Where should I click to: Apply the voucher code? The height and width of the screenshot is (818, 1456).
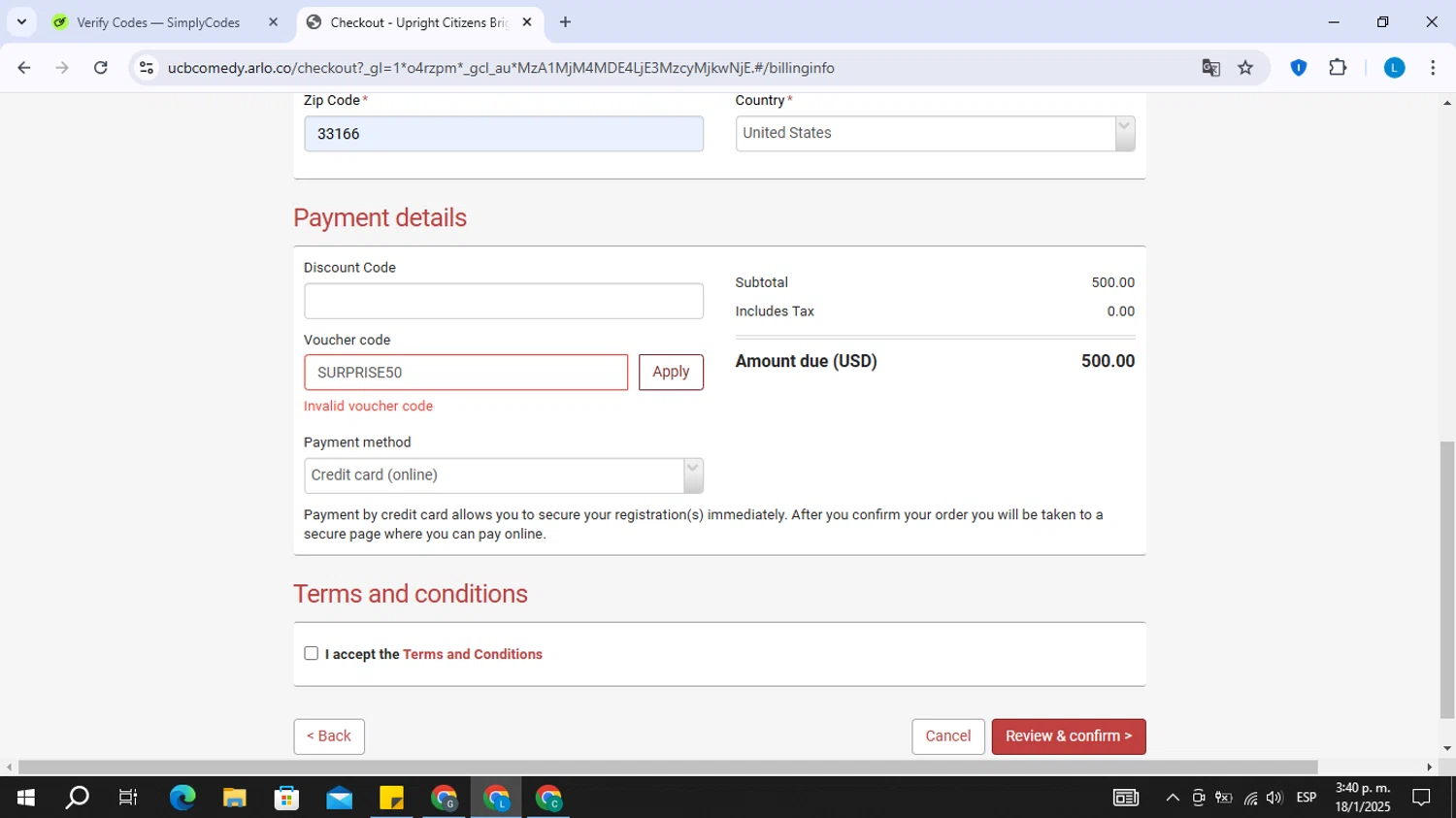pos(671,373)
